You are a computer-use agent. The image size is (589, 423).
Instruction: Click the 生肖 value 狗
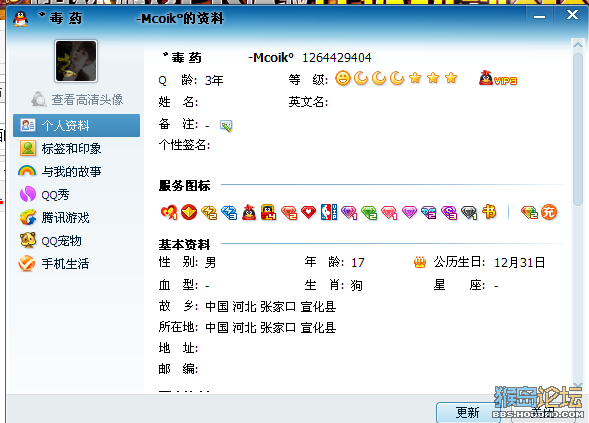coord(357,285)
